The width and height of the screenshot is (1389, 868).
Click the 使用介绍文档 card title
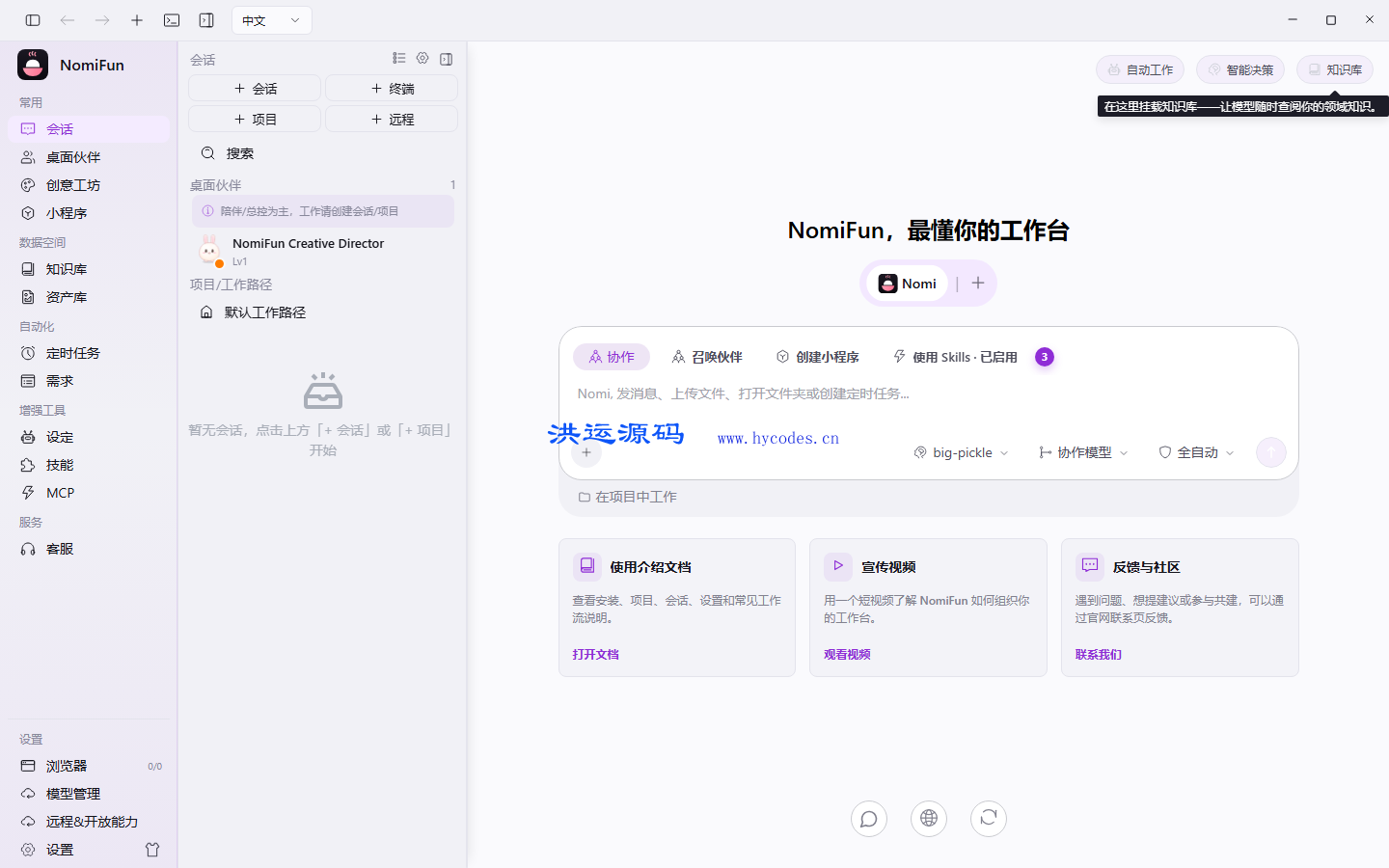click(x=650, y=567)
